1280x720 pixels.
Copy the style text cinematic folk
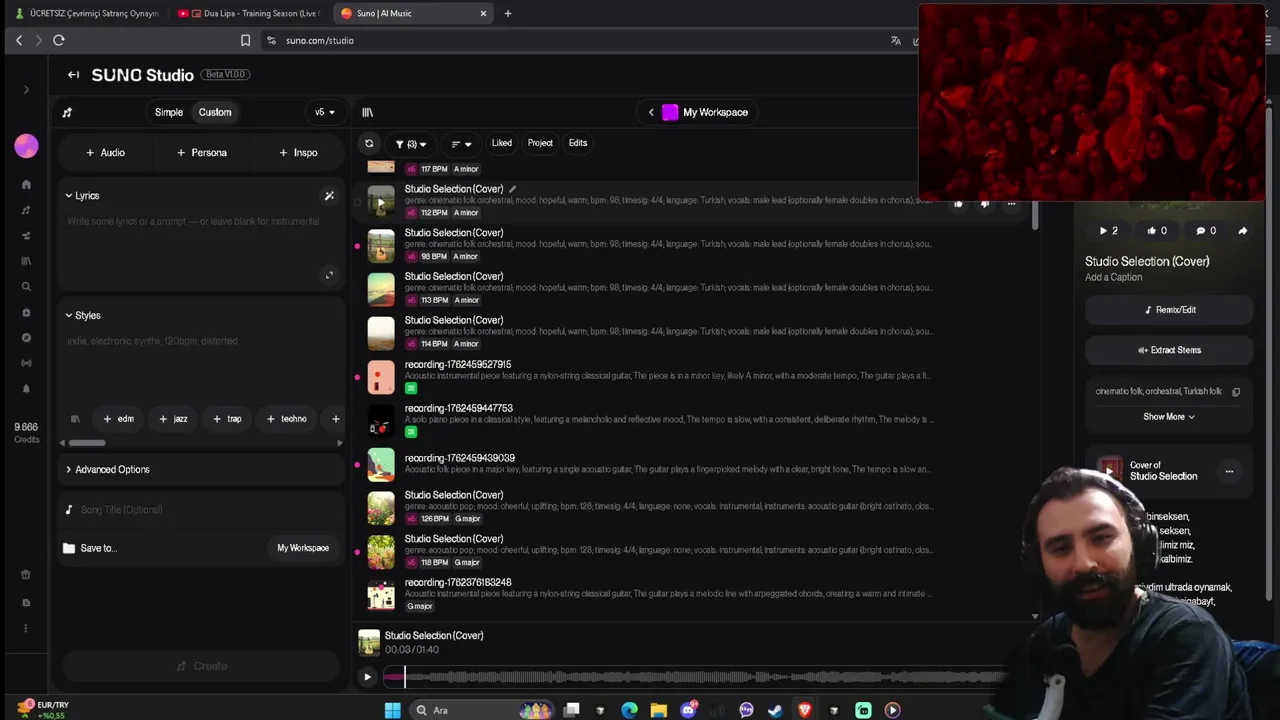1236,392
